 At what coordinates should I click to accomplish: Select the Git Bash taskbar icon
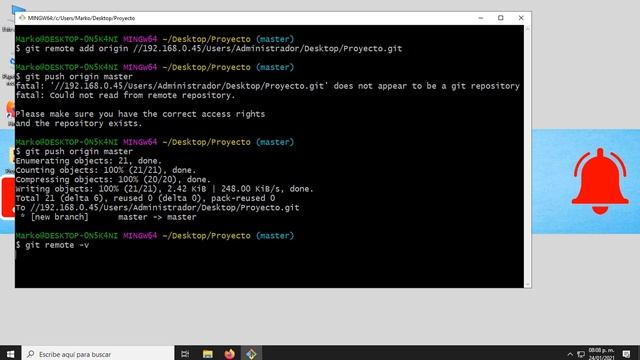[251, 354]
